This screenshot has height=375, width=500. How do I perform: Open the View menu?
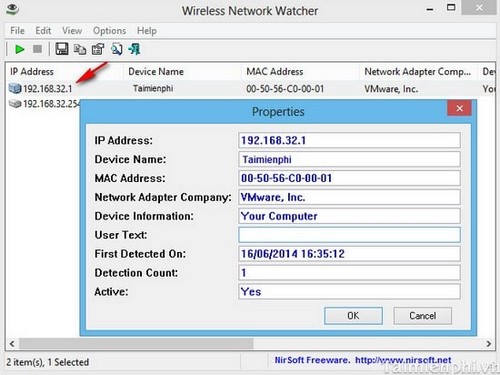(x=72, y=31)
